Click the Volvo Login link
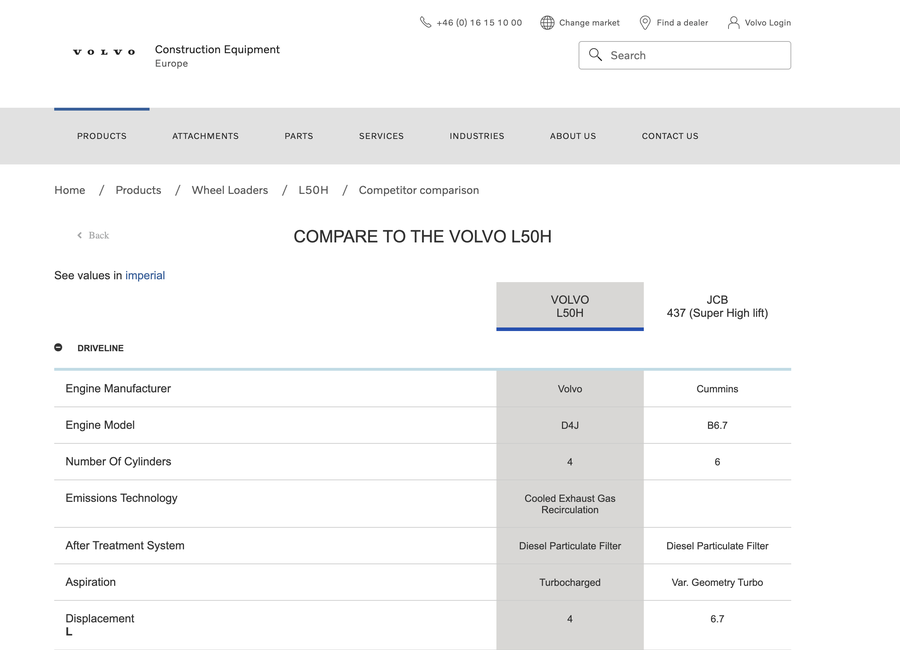Viewport: 900px width, 650px height. pyautogui.click(x=768, y=23)
